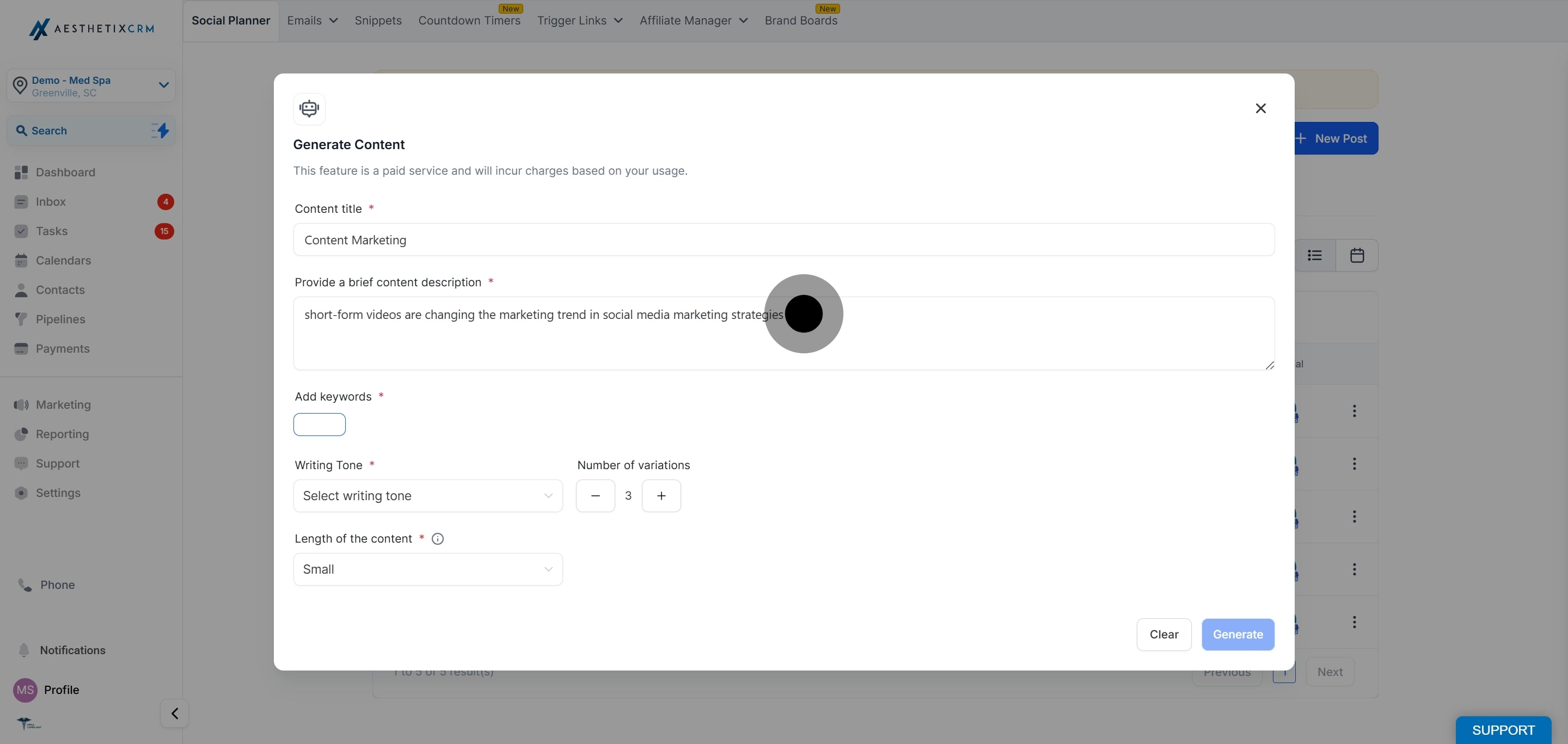Viewport: 1568px width, 744px height.
Task: Go to the Snippets tab
Action: click(x=378, y=21)
